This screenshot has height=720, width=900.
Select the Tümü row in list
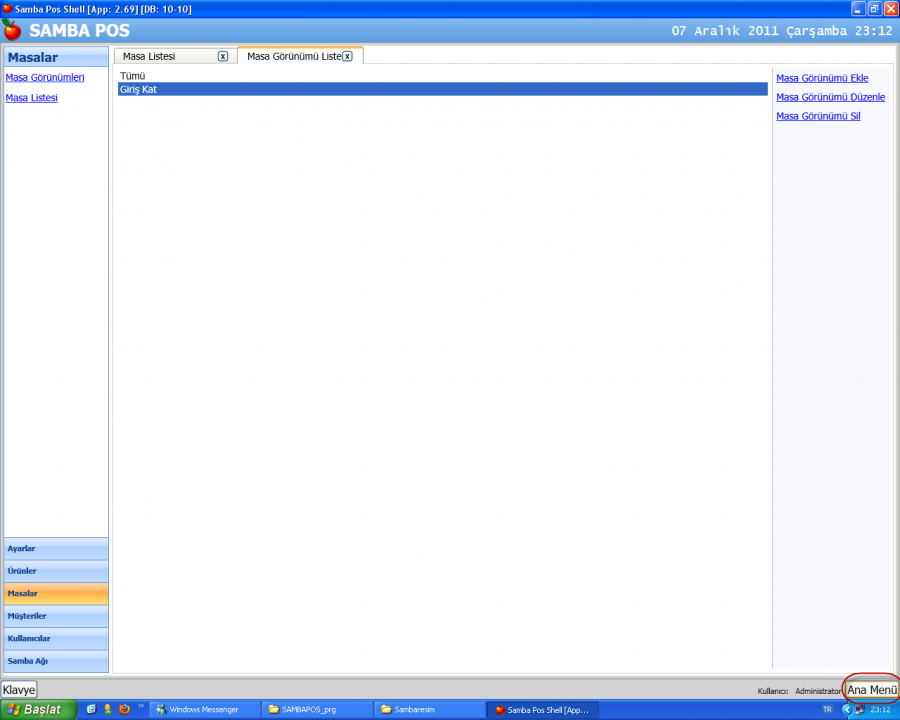443,76
